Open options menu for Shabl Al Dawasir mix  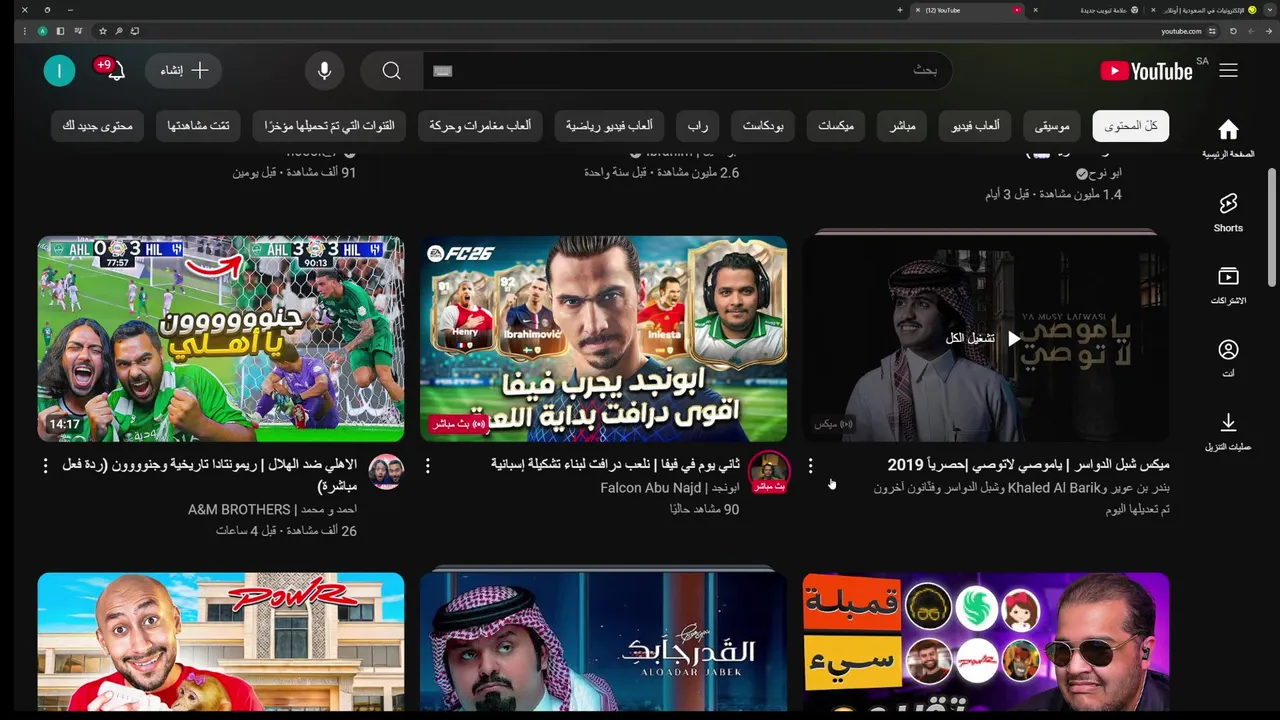(x=810, y=466)
